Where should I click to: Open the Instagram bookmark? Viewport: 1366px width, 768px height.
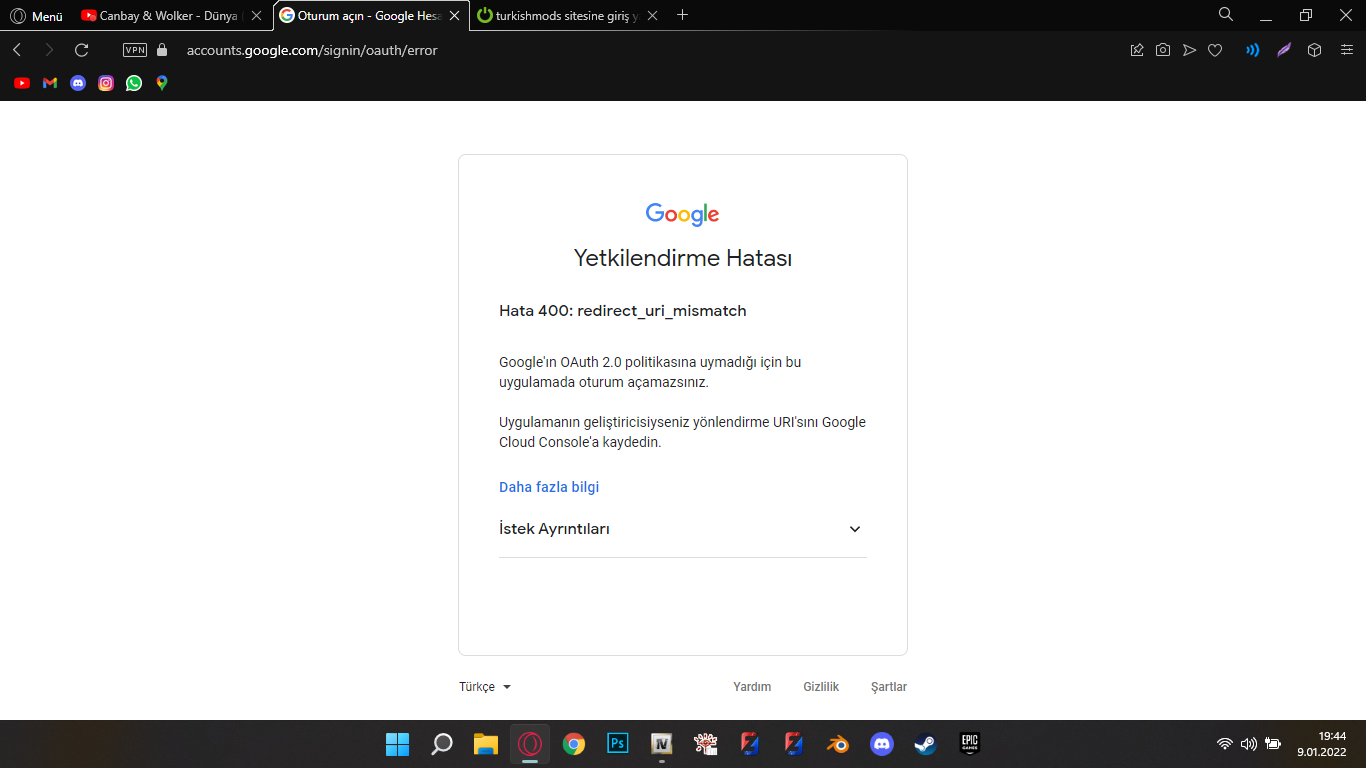coord(106,83)
